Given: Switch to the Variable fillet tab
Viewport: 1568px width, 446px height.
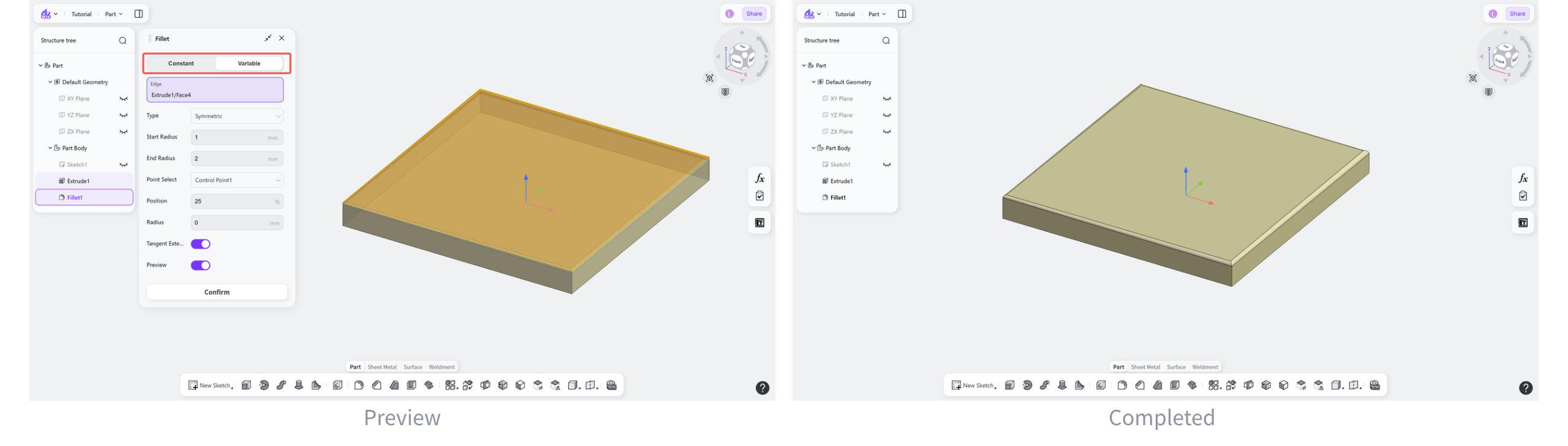Looking at the screenshot, I should point(249,63).
